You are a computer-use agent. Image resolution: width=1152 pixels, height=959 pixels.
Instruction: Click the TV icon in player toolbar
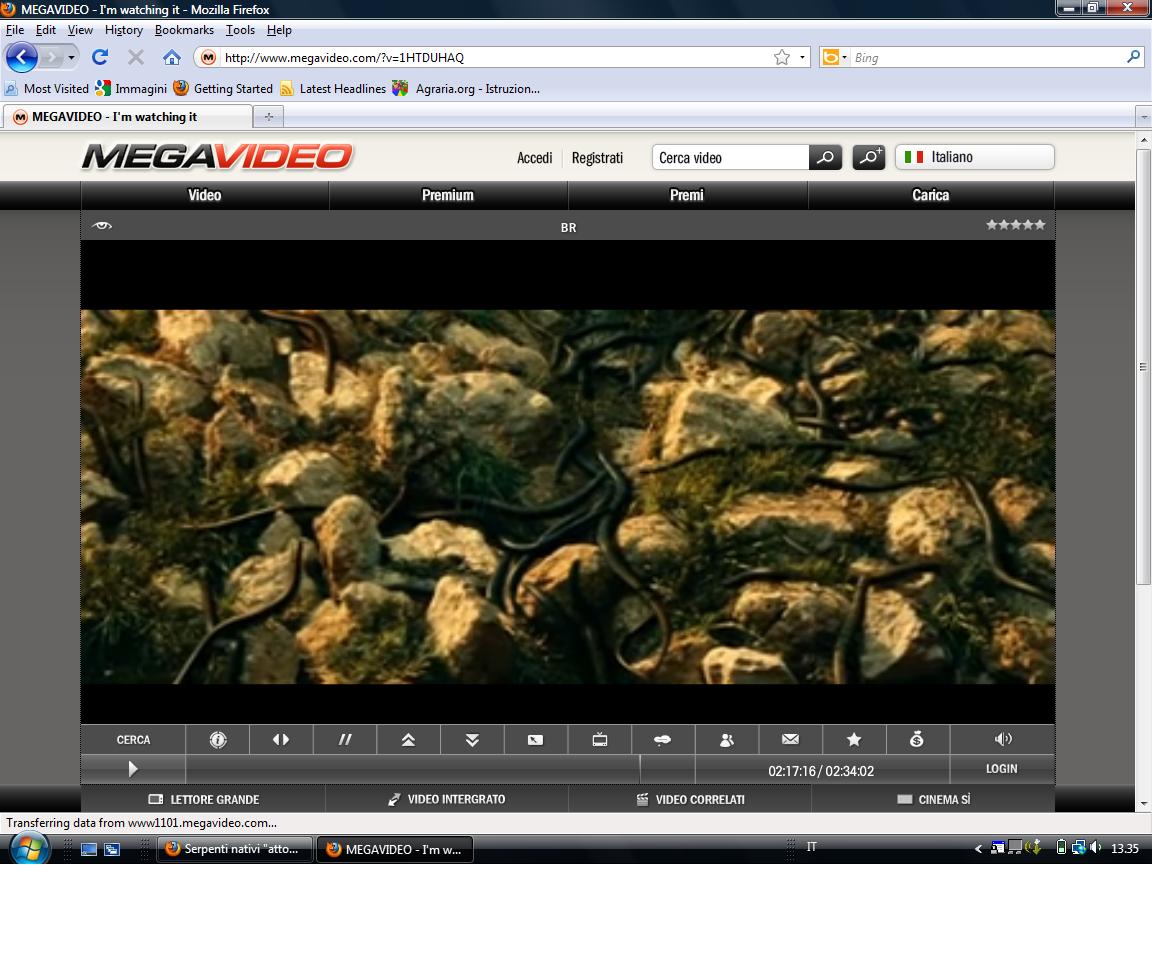pyautogui.click(x=600, y=740)
